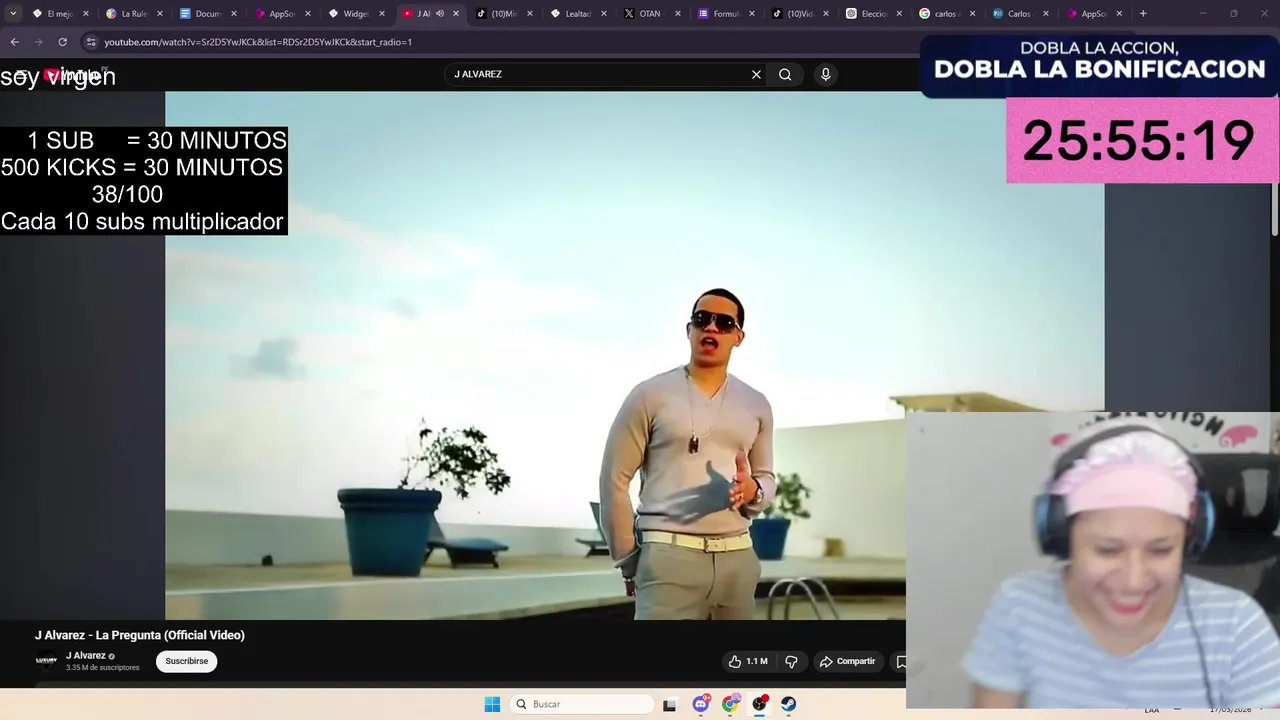1280x720 pixels.
Task: Open the browser tab search dropdown
Action: 13,14
